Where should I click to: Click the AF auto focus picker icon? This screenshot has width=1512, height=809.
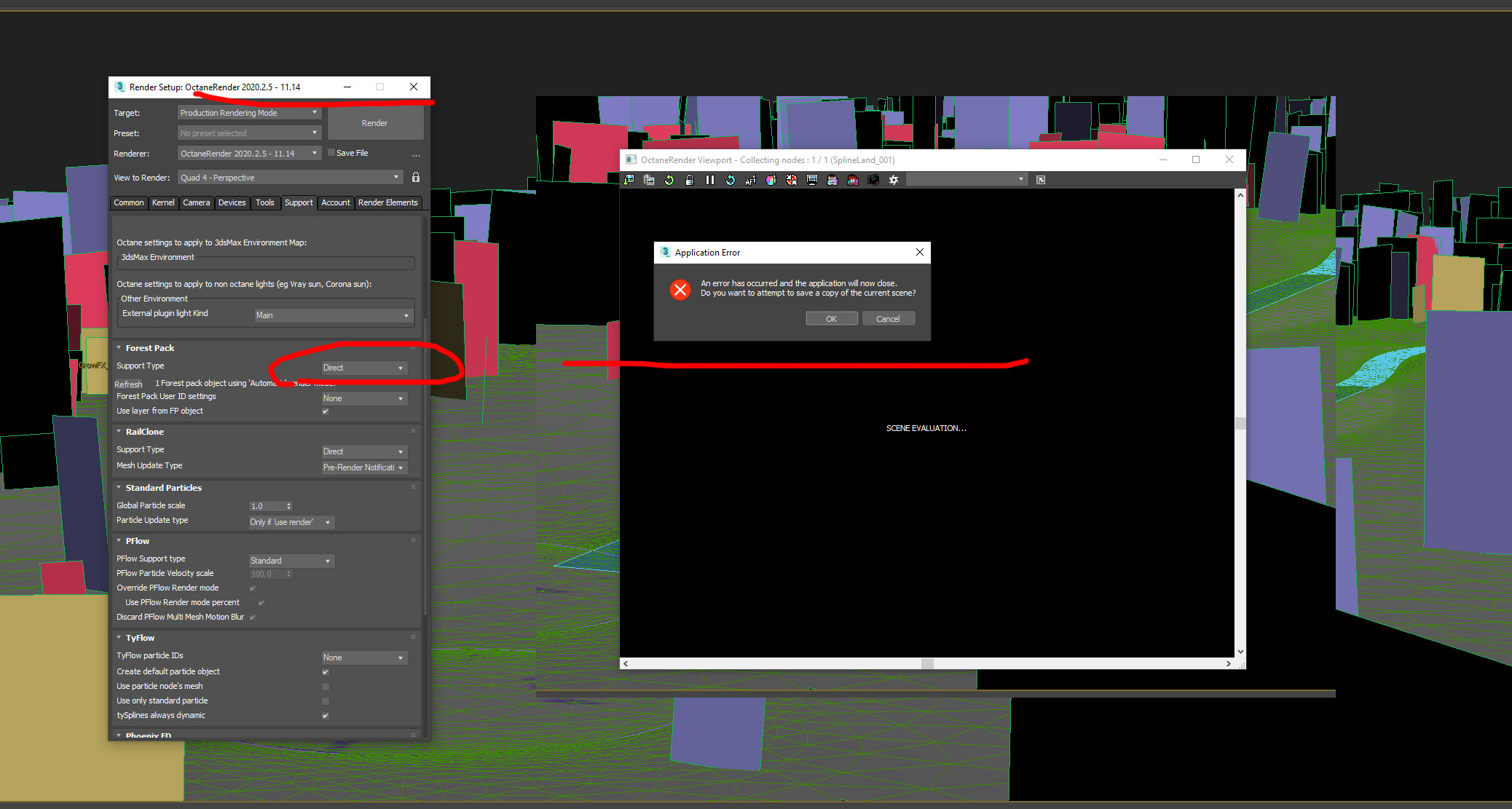pos(751,180)
